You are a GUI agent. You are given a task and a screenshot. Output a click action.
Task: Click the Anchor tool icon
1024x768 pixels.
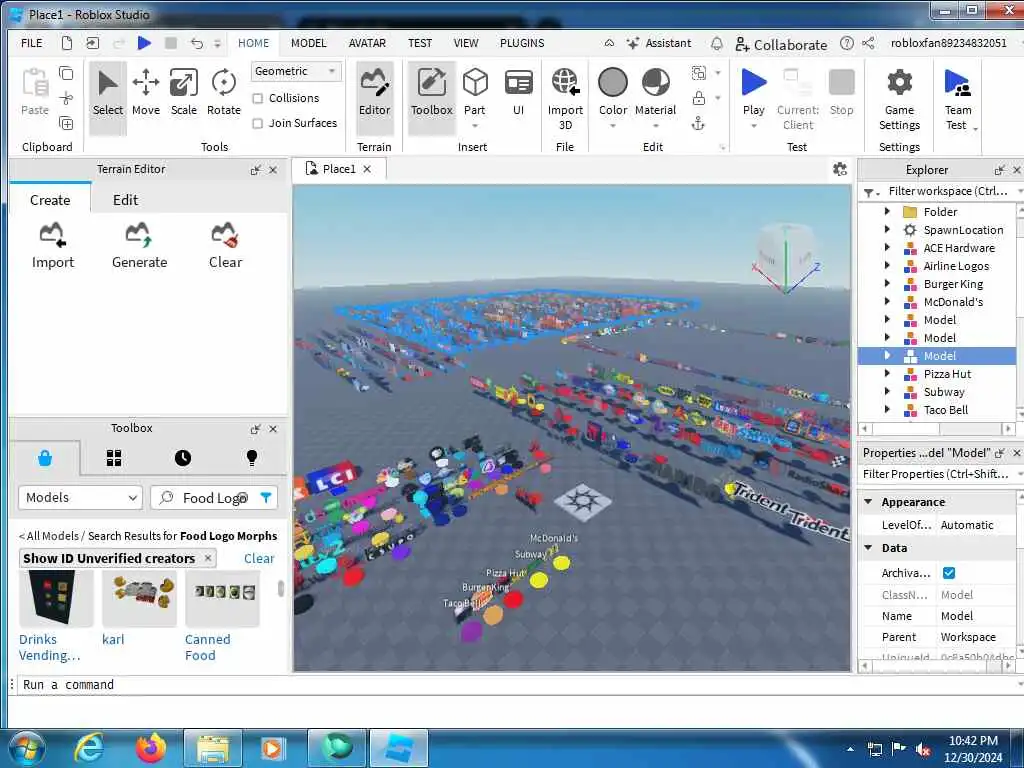[698, 123]
